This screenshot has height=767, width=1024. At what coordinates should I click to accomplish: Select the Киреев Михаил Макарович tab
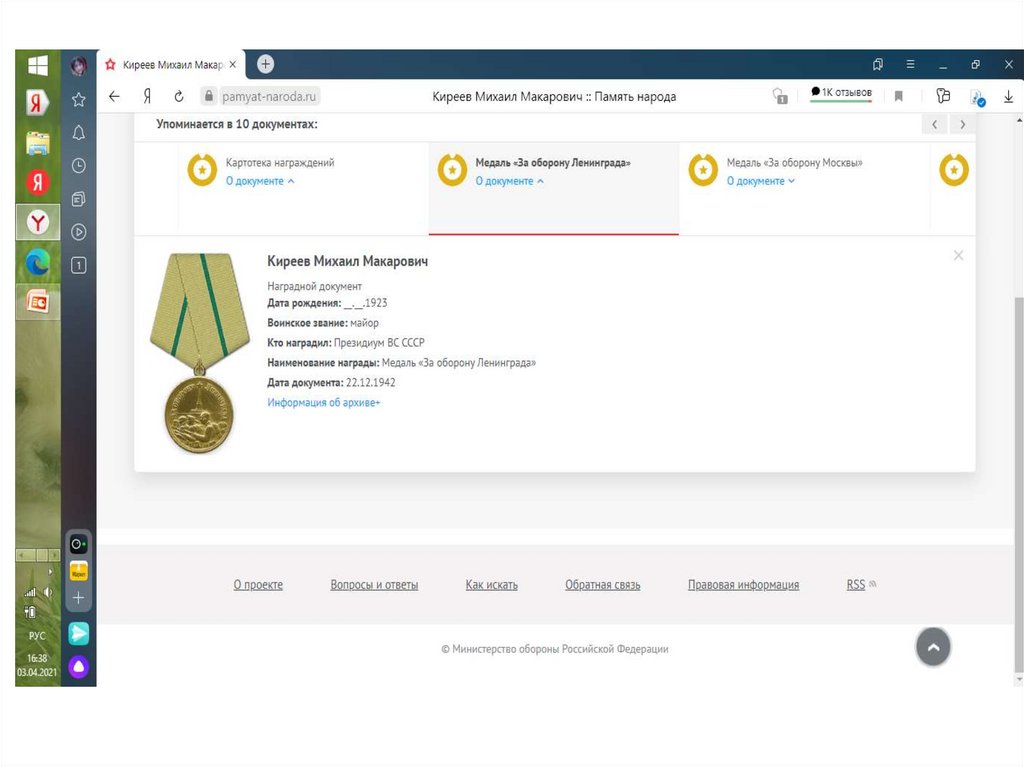pyautogui.click(x=172, y=65)
